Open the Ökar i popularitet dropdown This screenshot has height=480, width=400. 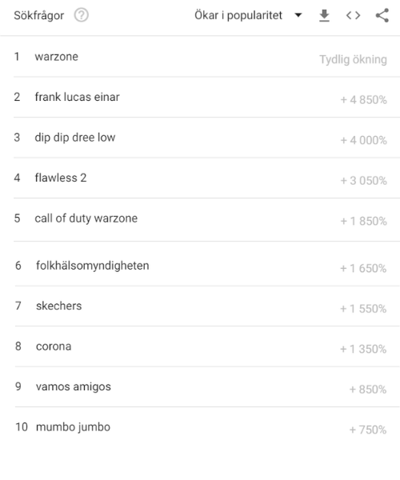248,15
